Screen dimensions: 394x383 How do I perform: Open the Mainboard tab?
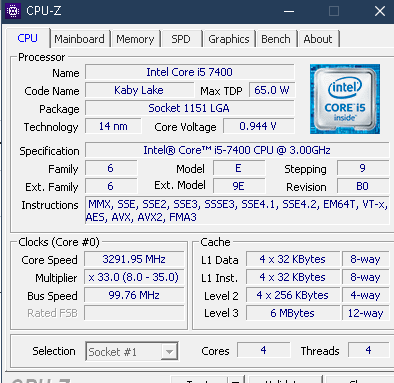79,39
